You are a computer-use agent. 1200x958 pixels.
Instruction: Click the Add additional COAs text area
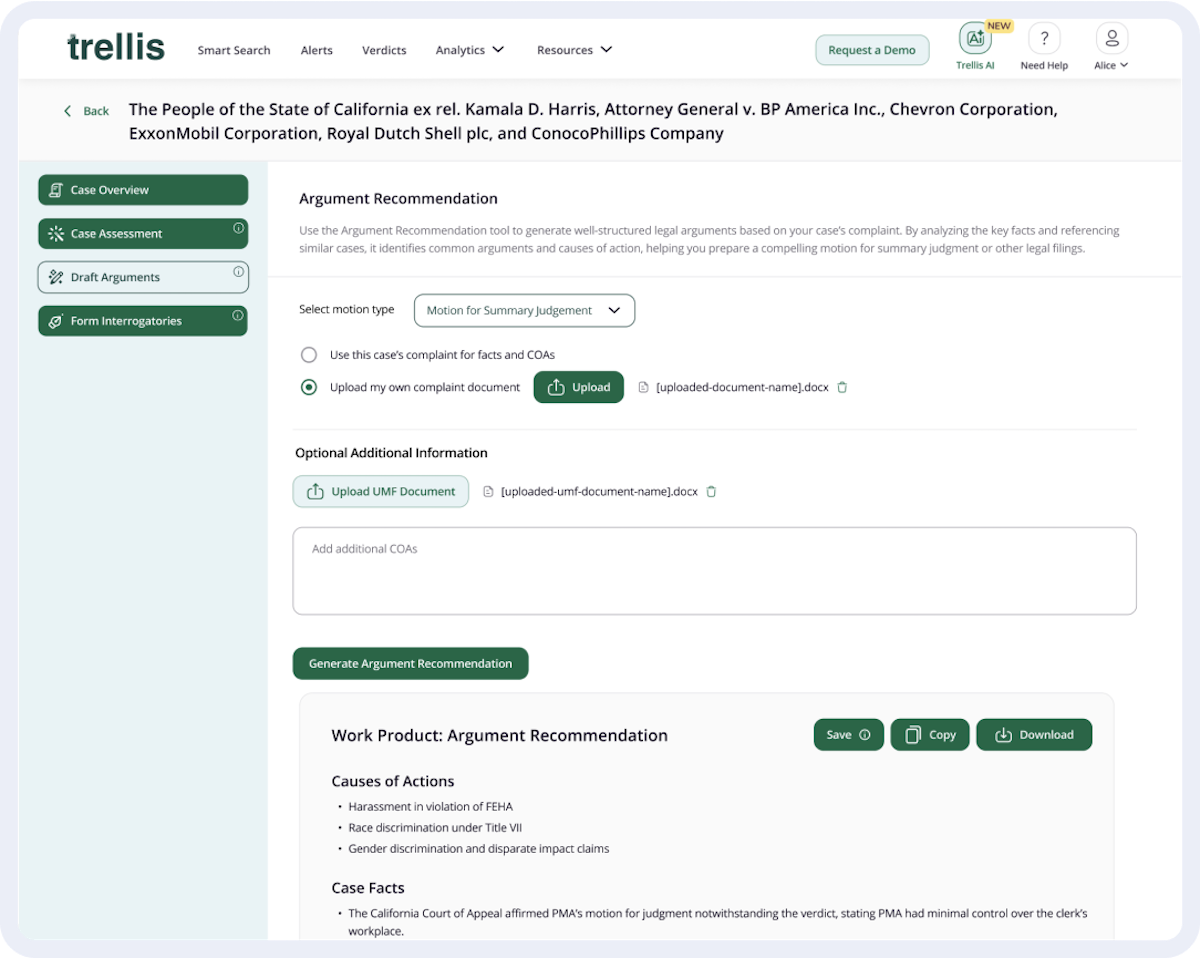click(715, 571)
